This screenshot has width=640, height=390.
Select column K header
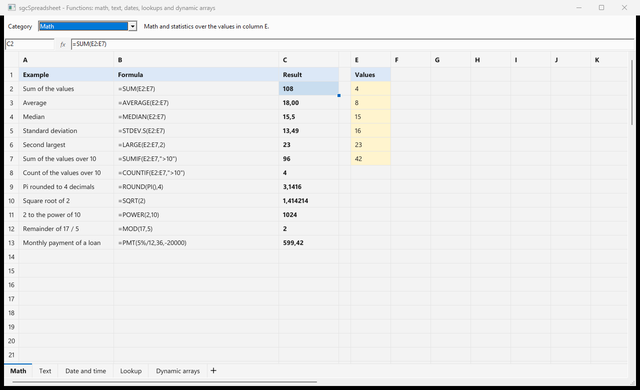tap(609, 60)
